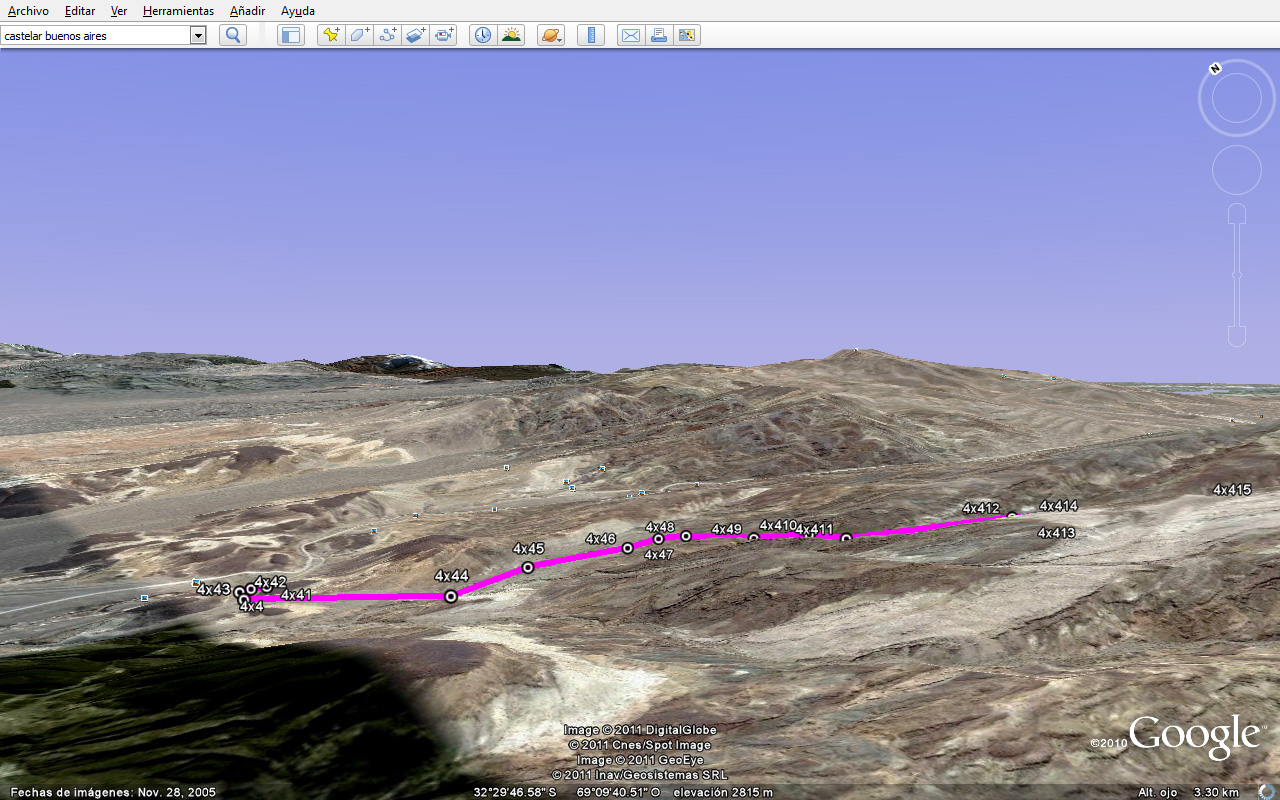Viewport: 1280px width, 800px height.
Task: Click the imagery date Nov. 28, 2005 text
Action: [x=178, y=792]
